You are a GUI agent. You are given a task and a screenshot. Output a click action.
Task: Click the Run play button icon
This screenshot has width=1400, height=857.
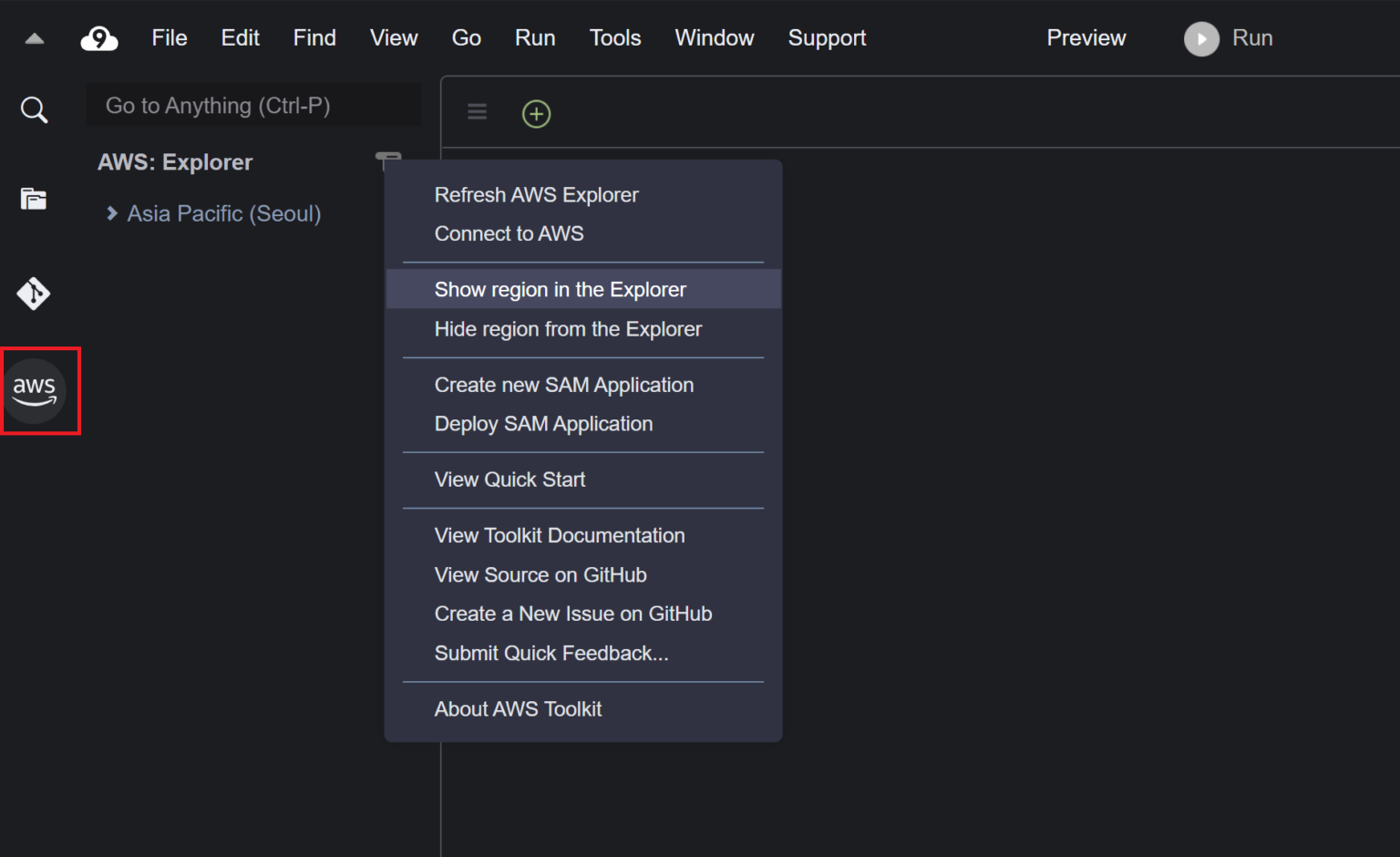pyautogui.click(x=1201, y=38)
